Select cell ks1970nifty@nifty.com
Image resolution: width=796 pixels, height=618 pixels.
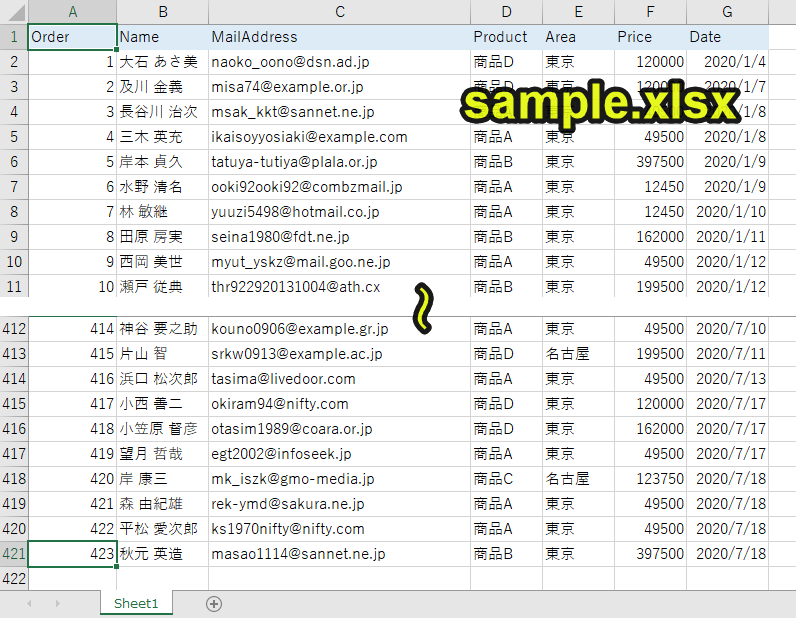[x=340, y=529]
